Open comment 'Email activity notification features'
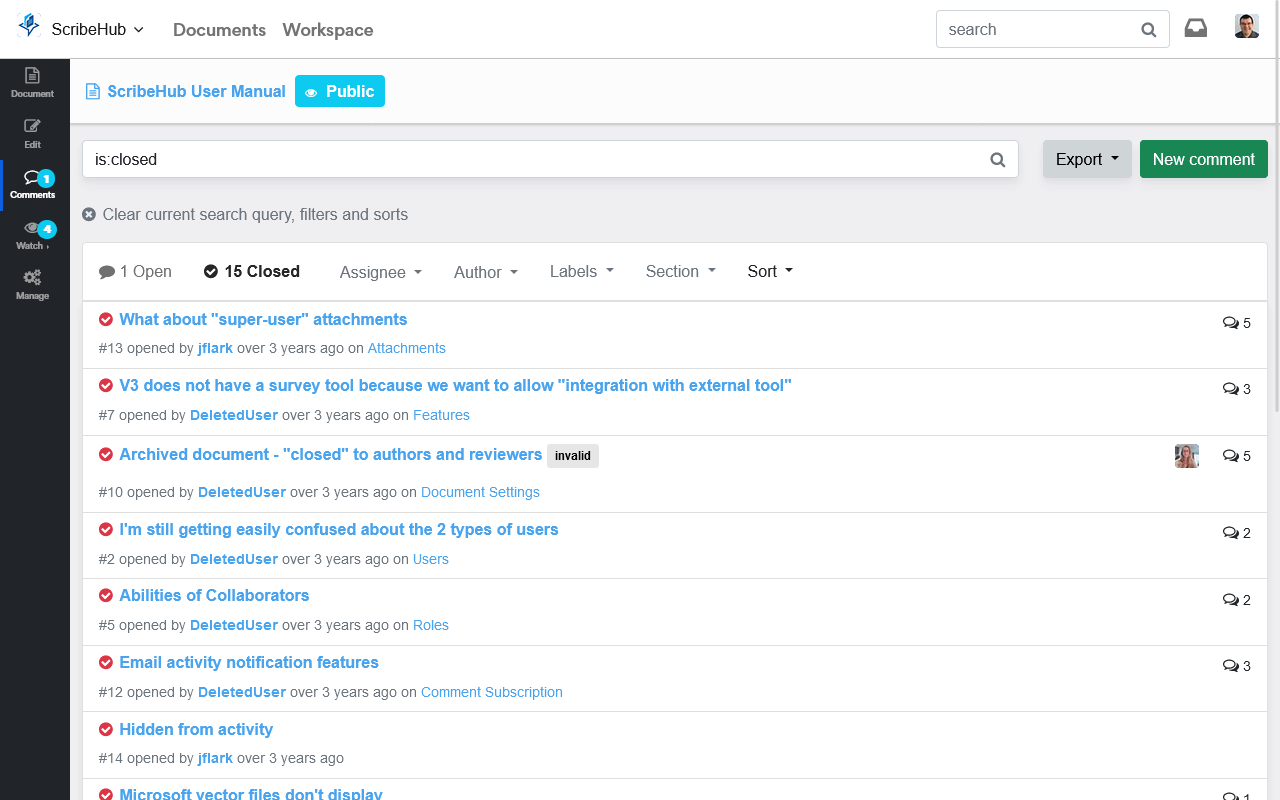This screenshot has width=1280, height=800. click(x=249, y=662)
